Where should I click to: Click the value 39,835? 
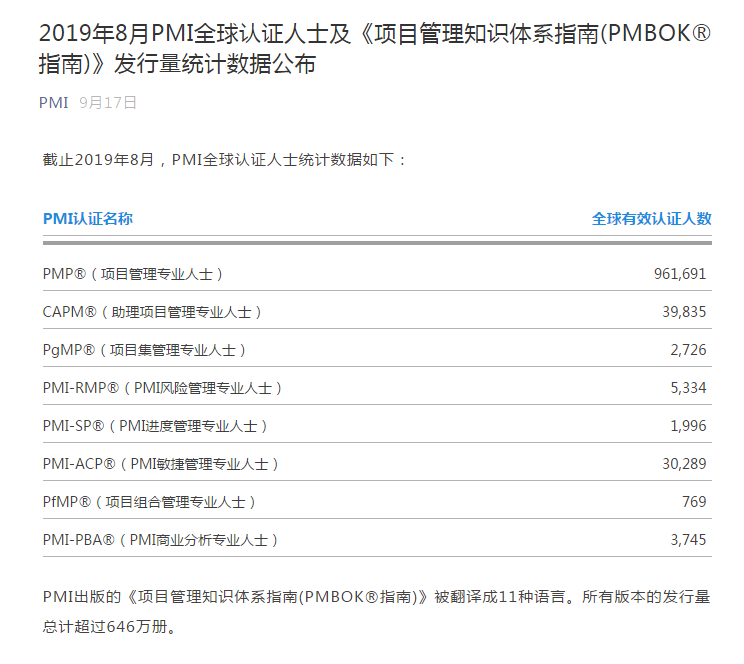(684, 312)
